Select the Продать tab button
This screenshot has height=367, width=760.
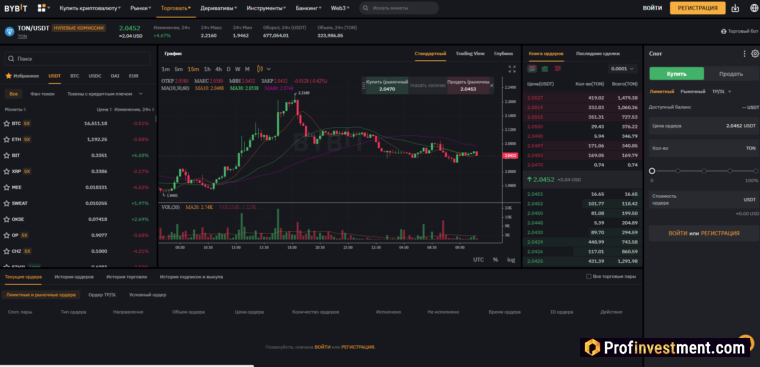731,74
